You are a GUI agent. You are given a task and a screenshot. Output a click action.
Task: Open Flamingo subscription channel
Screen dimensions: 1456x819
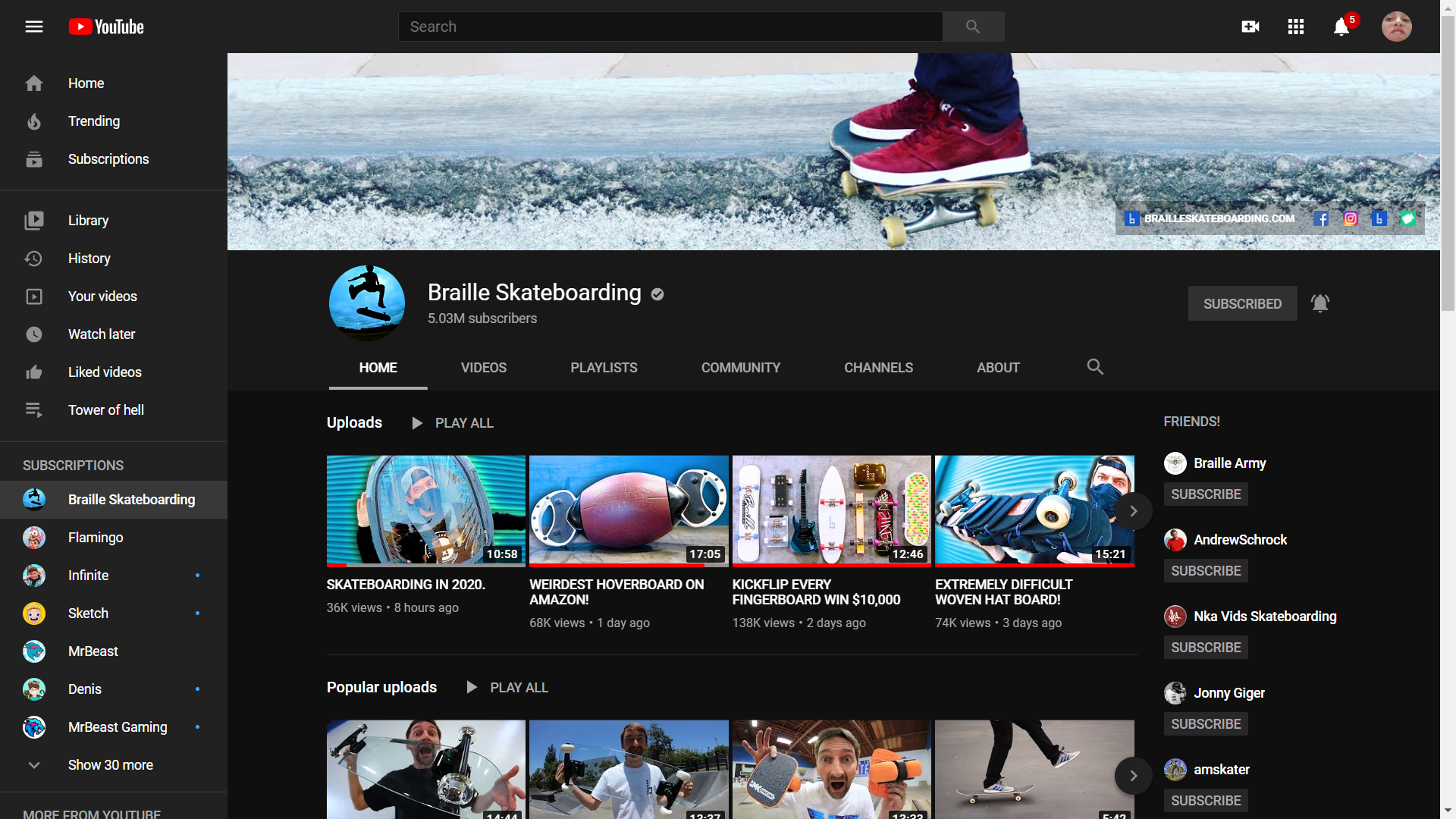pos(114,538)
